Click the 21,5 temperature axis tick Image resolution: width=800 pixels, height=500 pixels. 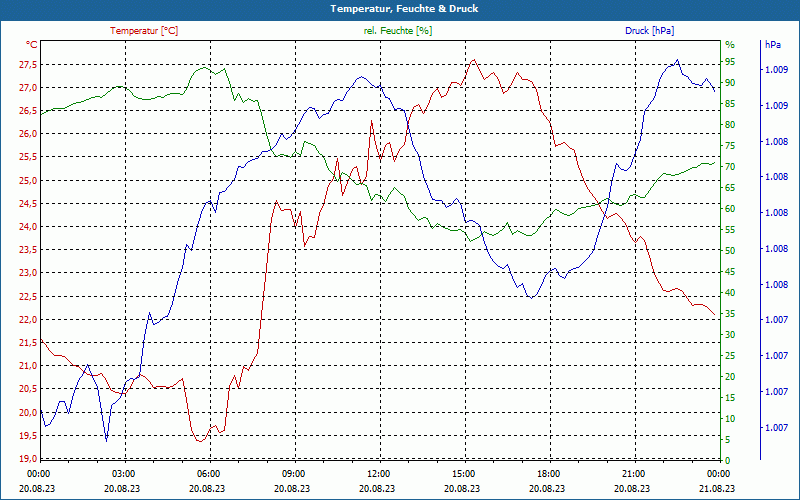(x=28, y=342)
